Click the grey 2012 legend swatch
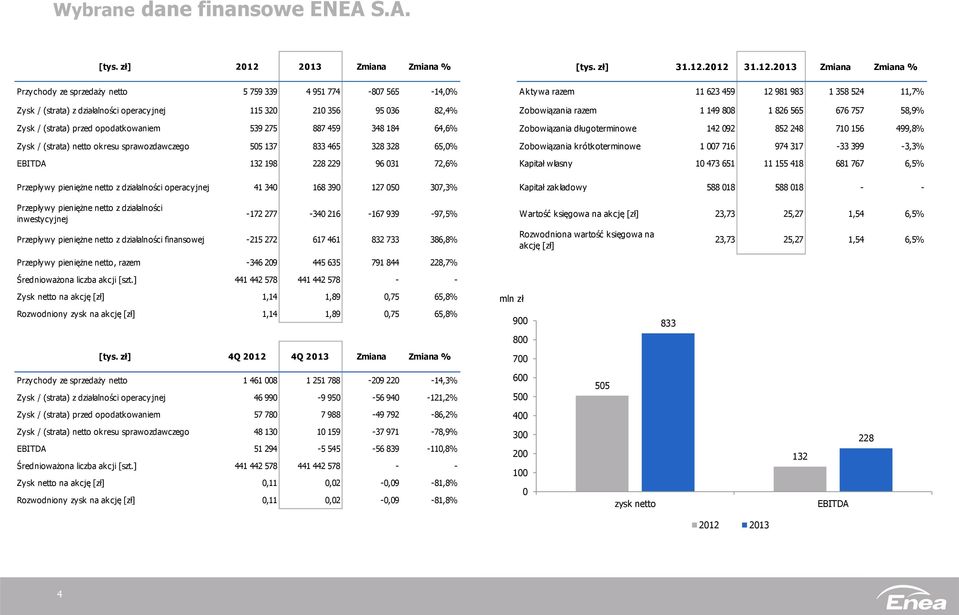 point(695,525)
